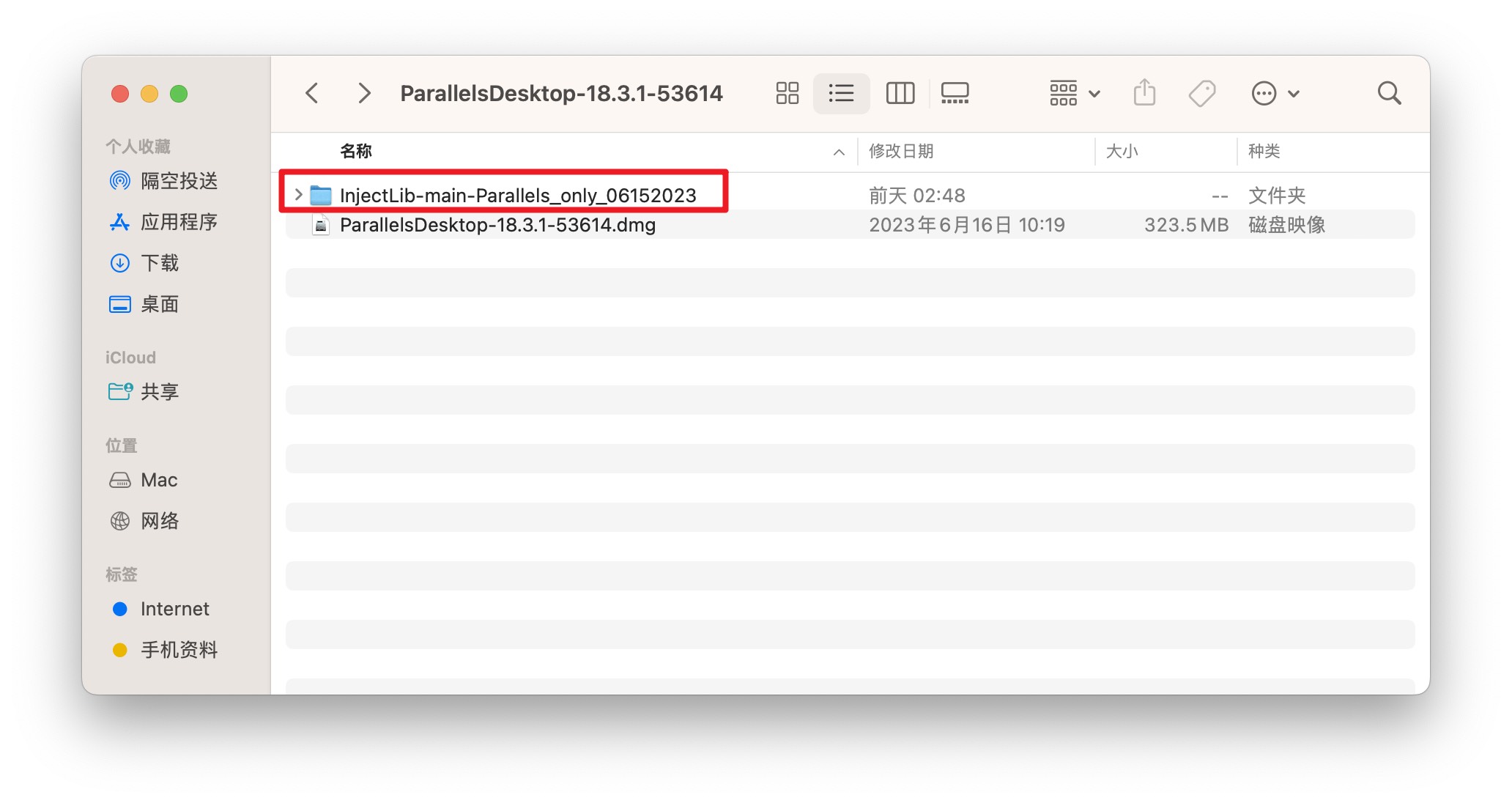The image size is (1512, 803).
Task: Go back with the left arrow
Action: 312,93
